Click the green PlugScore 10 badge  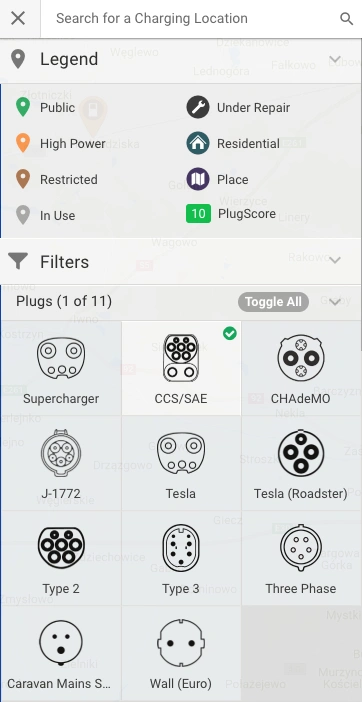[198, 214]
